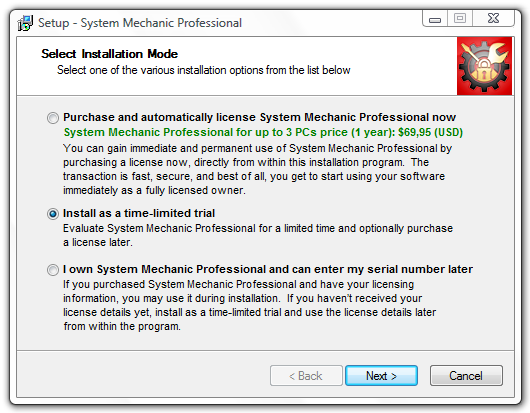Select the I own System Mechanic Professional radio button
The height and width of the screenshot is (413, 530).
(x=53, y=270)
